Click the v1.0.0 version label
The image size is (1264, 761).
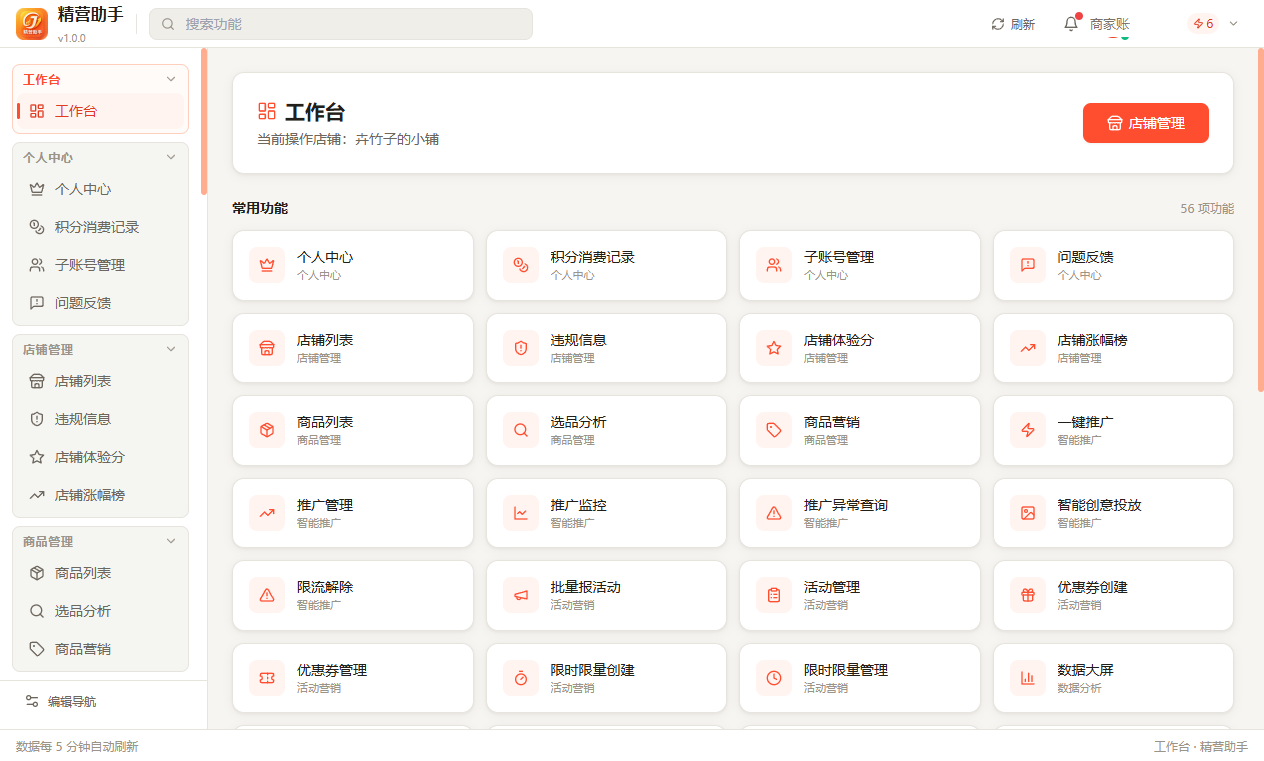tap(72, 38)
